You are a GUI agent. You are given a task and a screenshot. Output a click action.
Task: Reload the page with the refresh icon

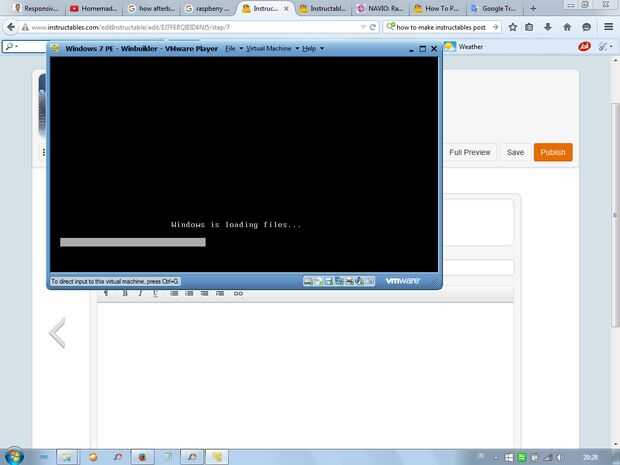372,27
